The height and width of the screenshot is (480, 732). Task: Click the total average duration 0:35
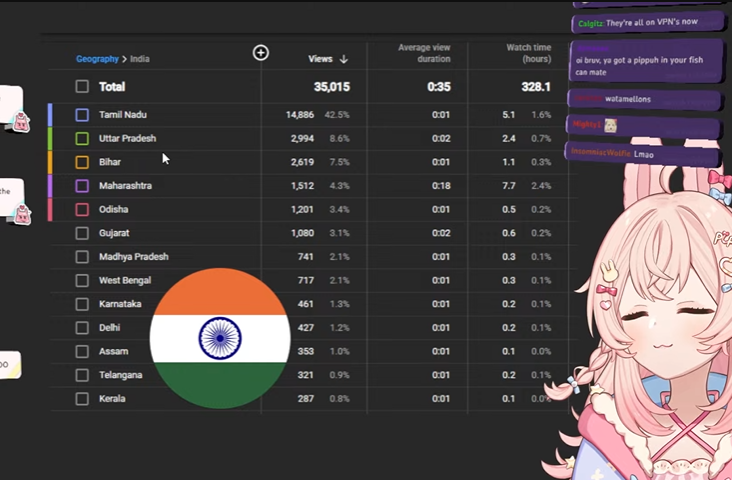(x=439, y=87)
